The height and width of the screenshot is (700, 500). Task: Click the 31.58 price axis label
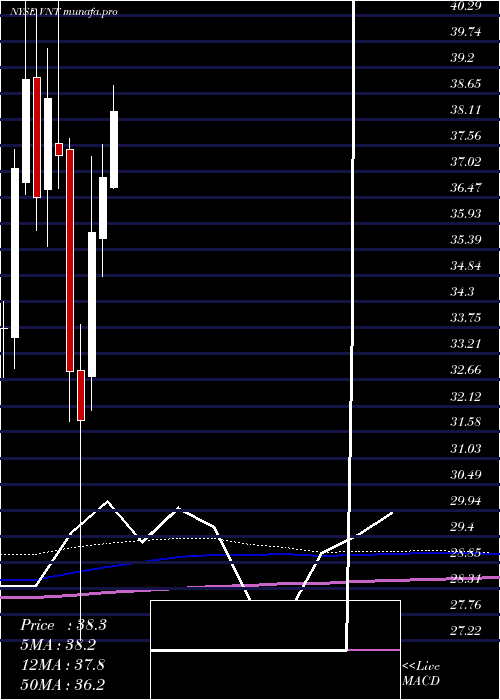pyautogui.click(x=466, y=422)
